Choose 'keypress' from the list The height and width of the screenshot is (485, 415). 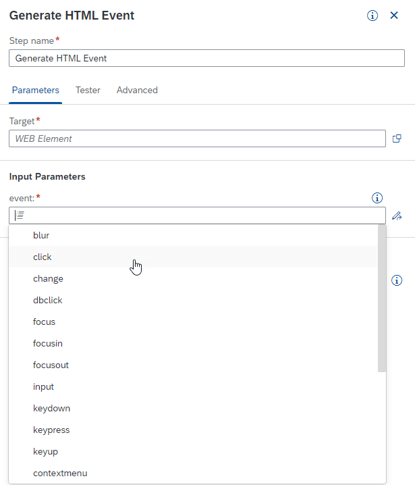coord(193,430)
